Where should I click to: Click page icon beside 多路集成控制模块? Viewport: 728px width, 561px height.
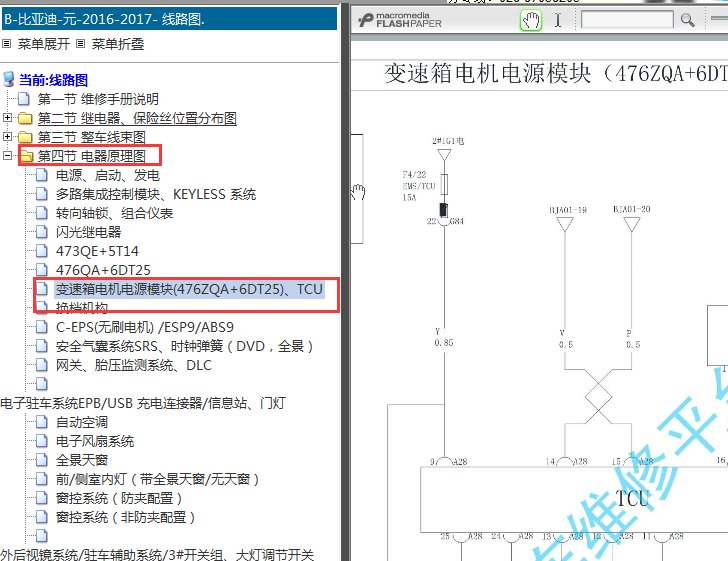tap(42, 194)
